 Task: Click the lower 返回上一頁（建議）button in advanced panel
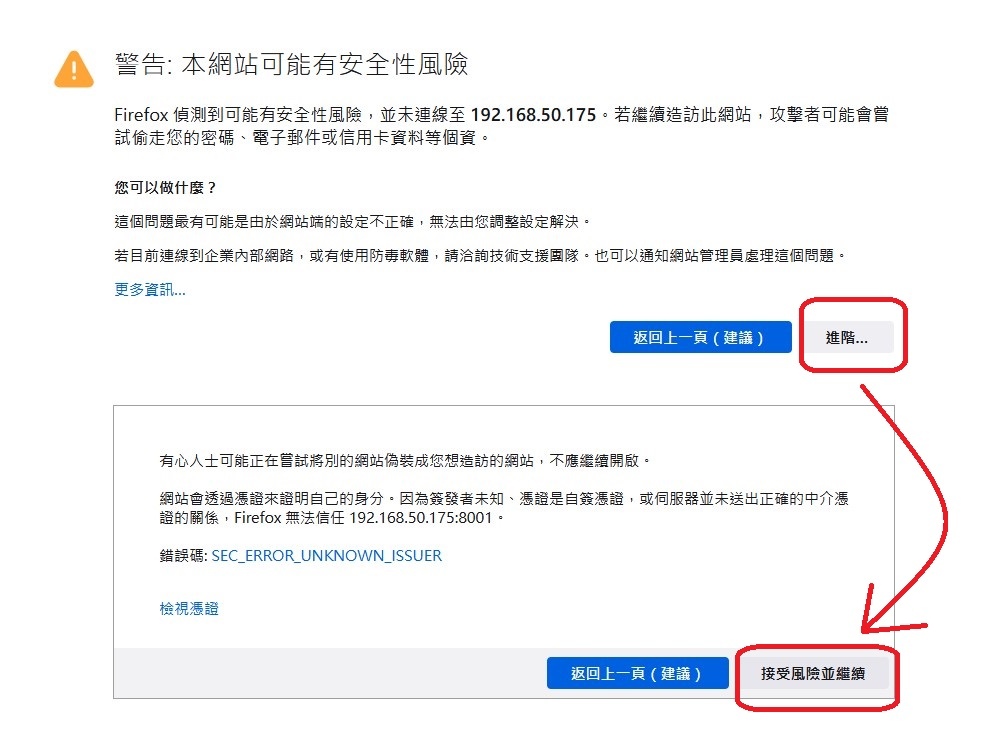638,673
